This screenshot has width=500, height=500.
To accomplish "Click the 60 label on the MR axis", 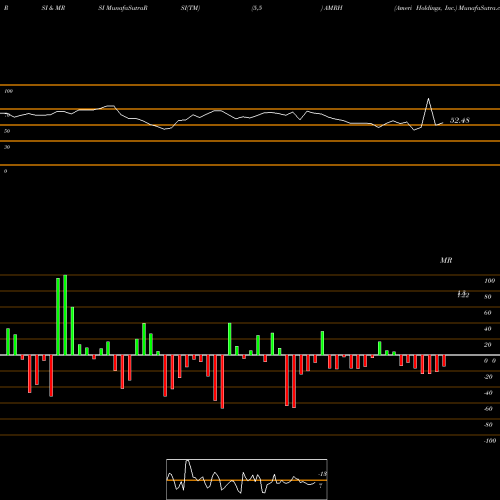I will [488, 313].
